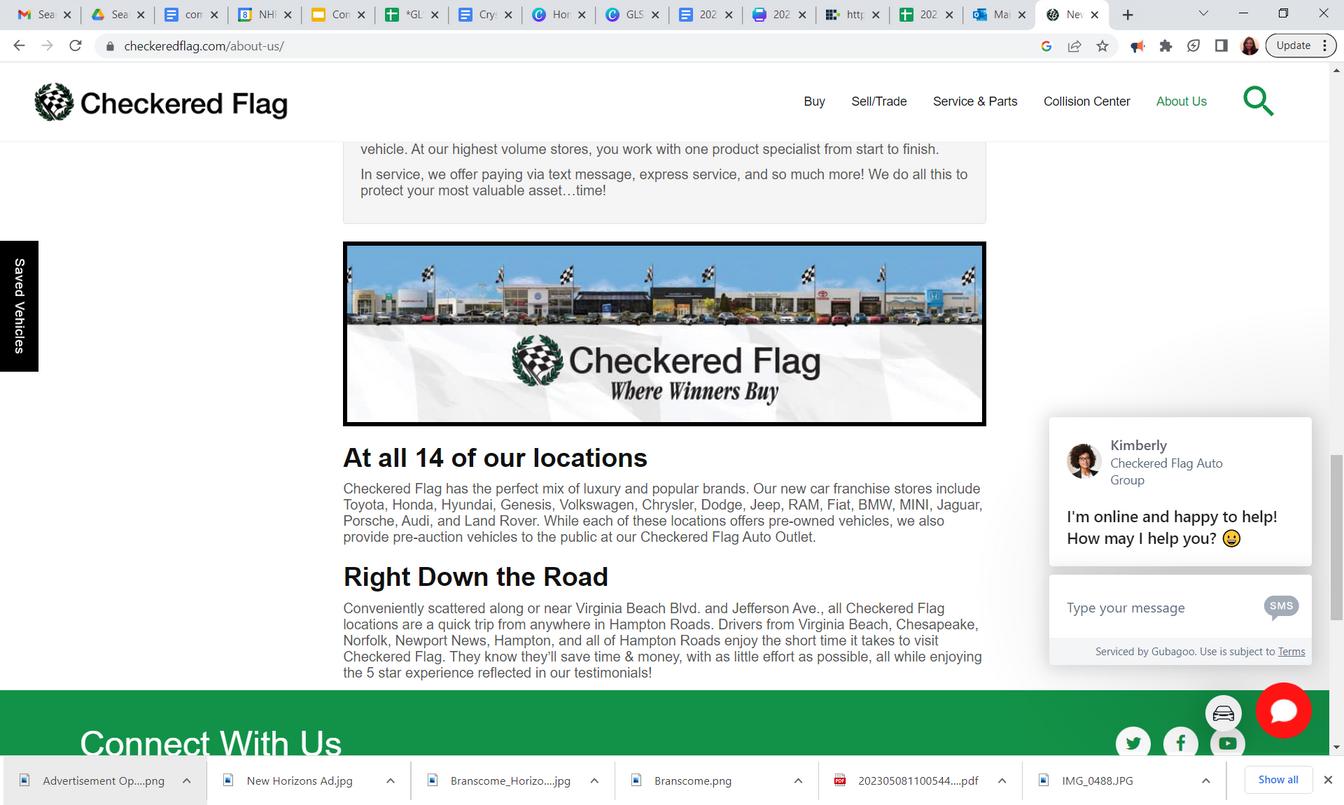The height and width of the screenshot is (805, 1344).
Task: Click the megaphone extension icon
Action: tap(1137, 46)
